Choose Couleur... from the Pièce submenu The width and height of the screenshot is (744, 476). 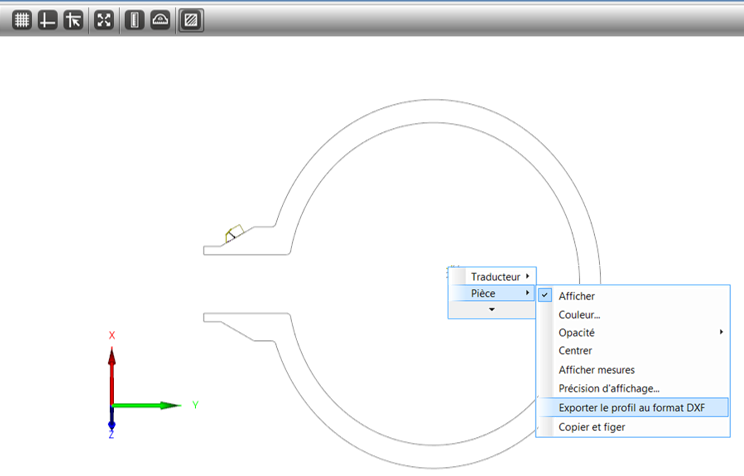[633, 315]
